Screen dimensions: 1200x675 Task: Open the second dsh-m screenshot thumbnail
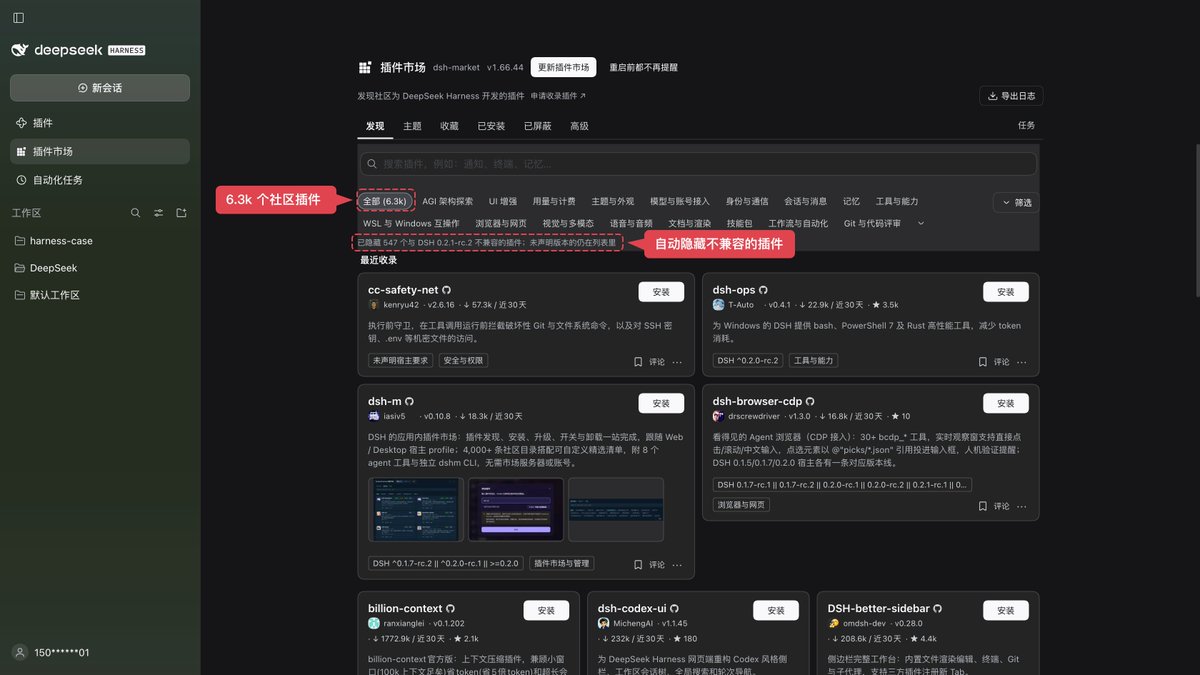click(516, 510)
